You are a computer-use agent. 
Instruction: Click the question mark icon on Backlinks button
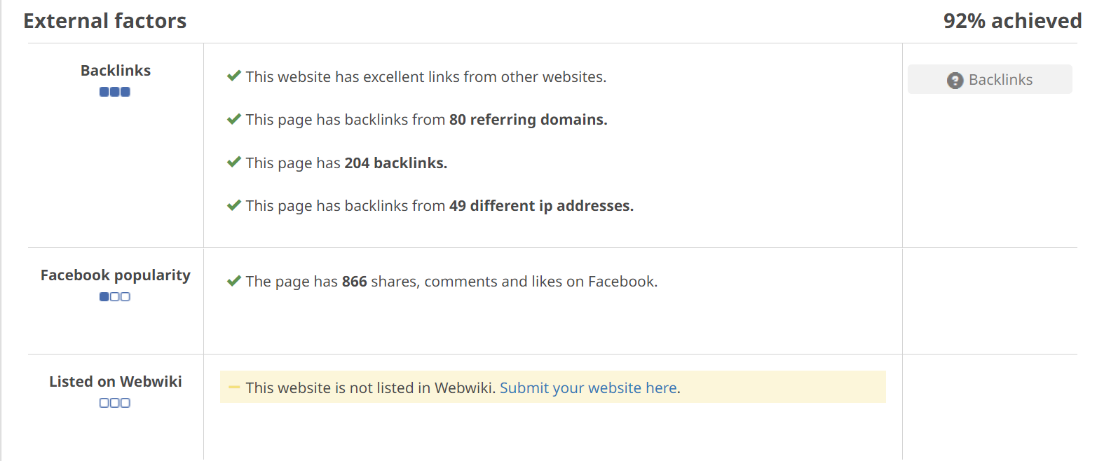pyautogui.click(x=955, y=80)
